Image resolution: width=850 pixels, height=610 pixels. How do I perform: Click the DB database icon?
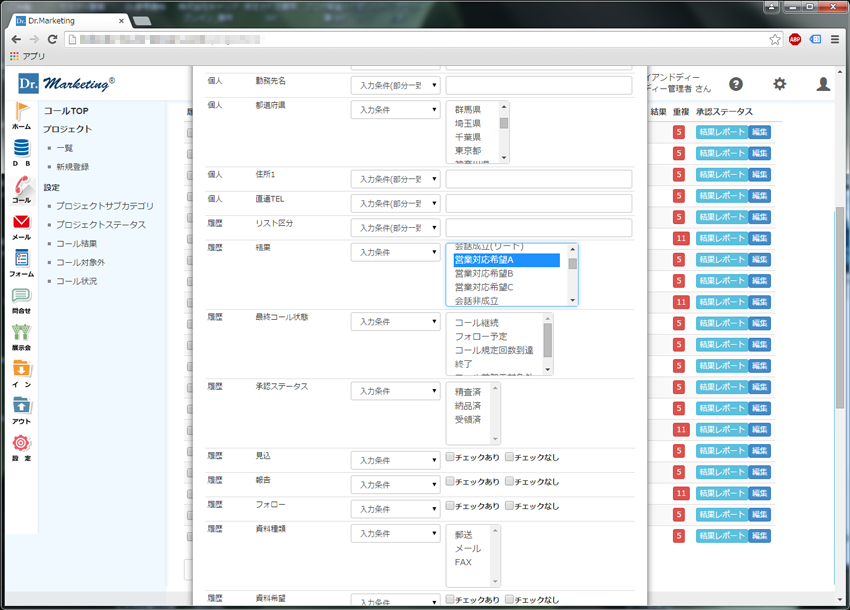(x=21, y=151)
